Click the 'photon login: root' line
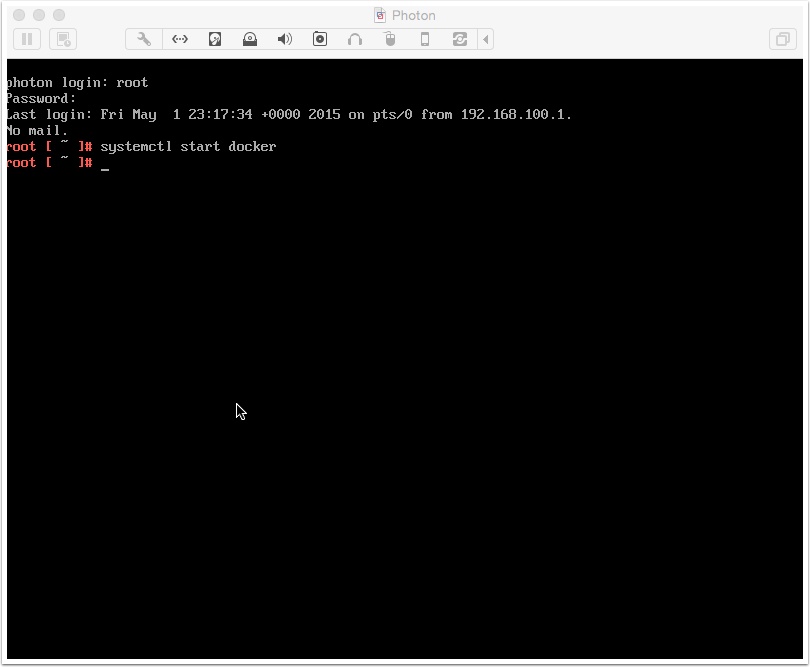Image resolution: width=810 pixels, height=667 pixels. (x=77, y=83)
